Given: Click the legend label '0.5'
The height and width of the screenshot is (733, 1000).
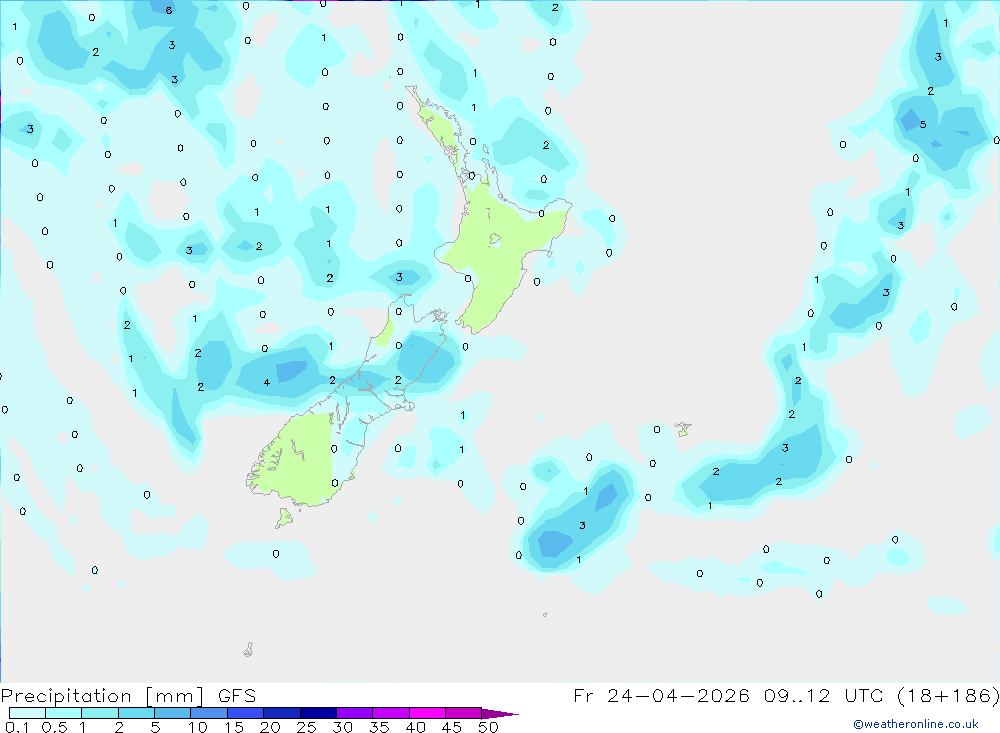Looking at the screenshot, I should pos(54,727).
